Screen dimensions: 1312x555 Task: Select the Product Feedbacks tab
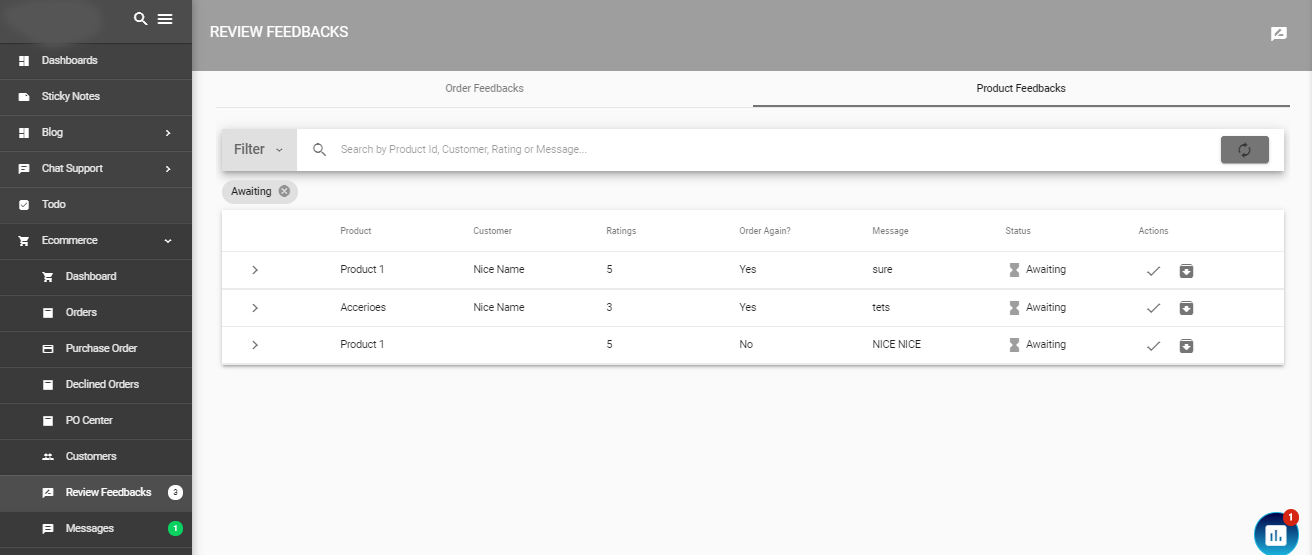coord(1021,89)
